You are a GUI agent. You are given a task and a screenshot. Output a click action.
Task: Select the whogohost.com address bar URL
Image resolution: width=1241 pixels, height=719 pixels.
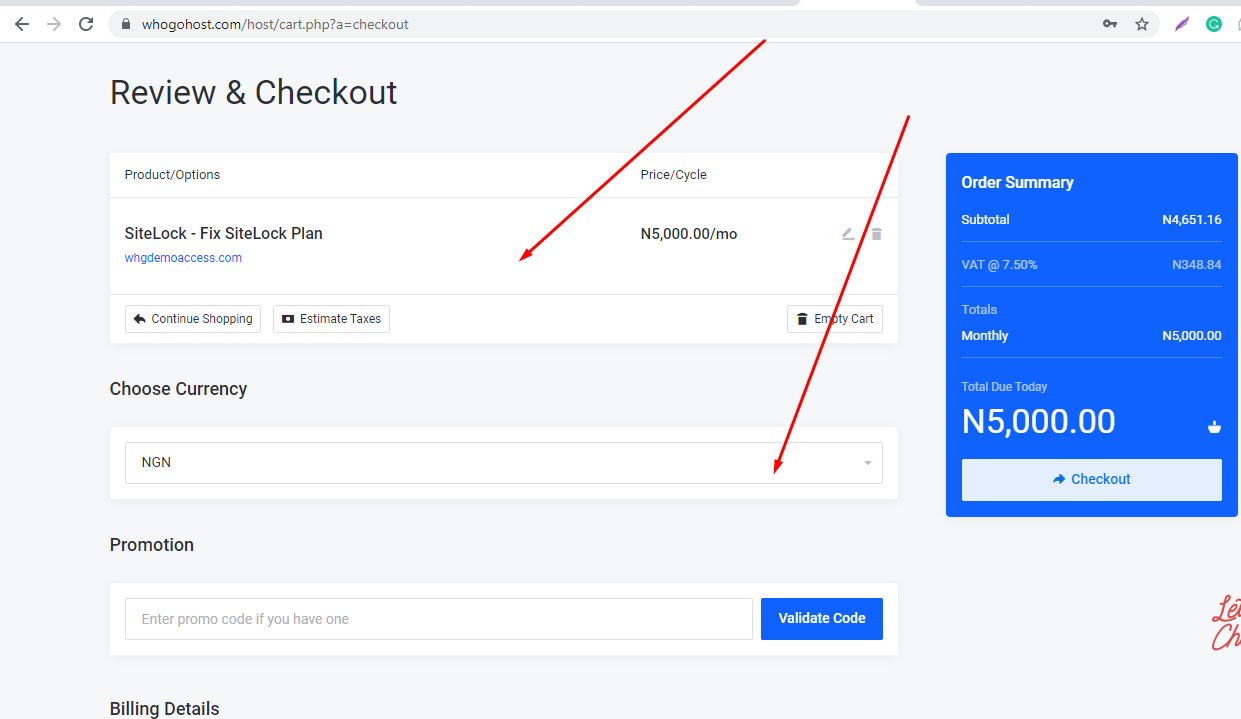[273, 24]
